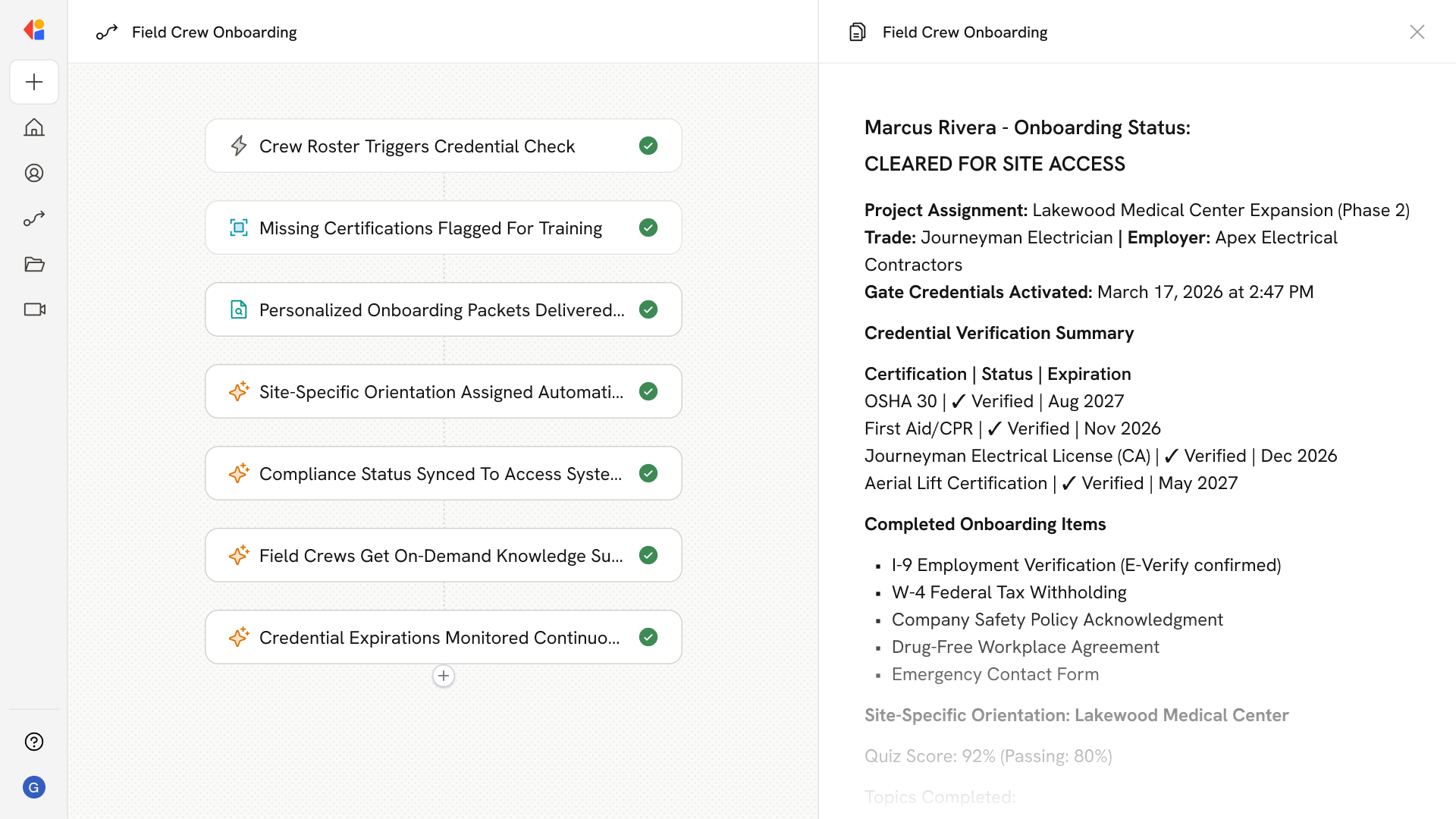Select Personalized Onboarding Packets Delivered step
1456x819 pixels.
pyautogui.click(x=441, y=310)
